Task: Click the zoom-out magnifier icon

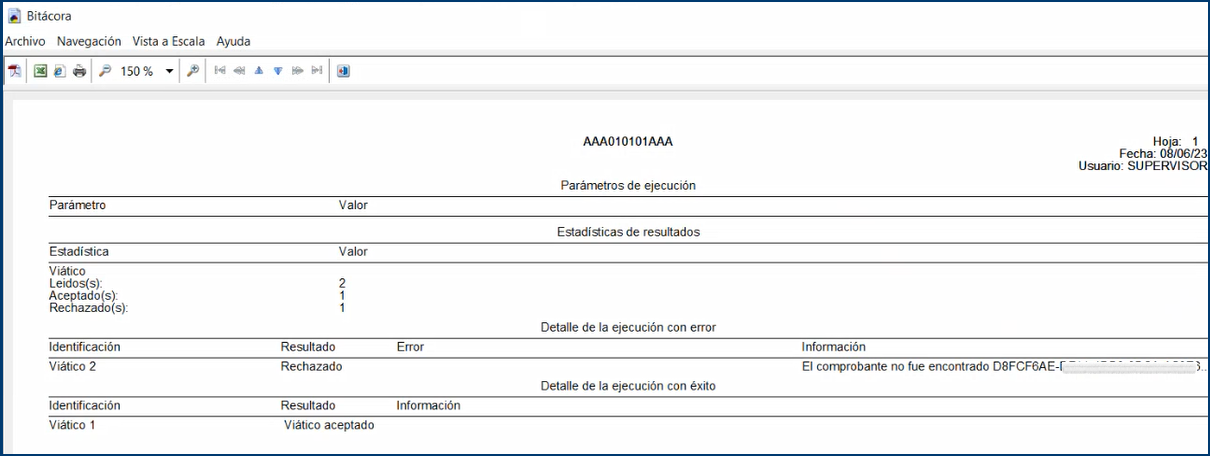Action: click(x=105, y=71)
